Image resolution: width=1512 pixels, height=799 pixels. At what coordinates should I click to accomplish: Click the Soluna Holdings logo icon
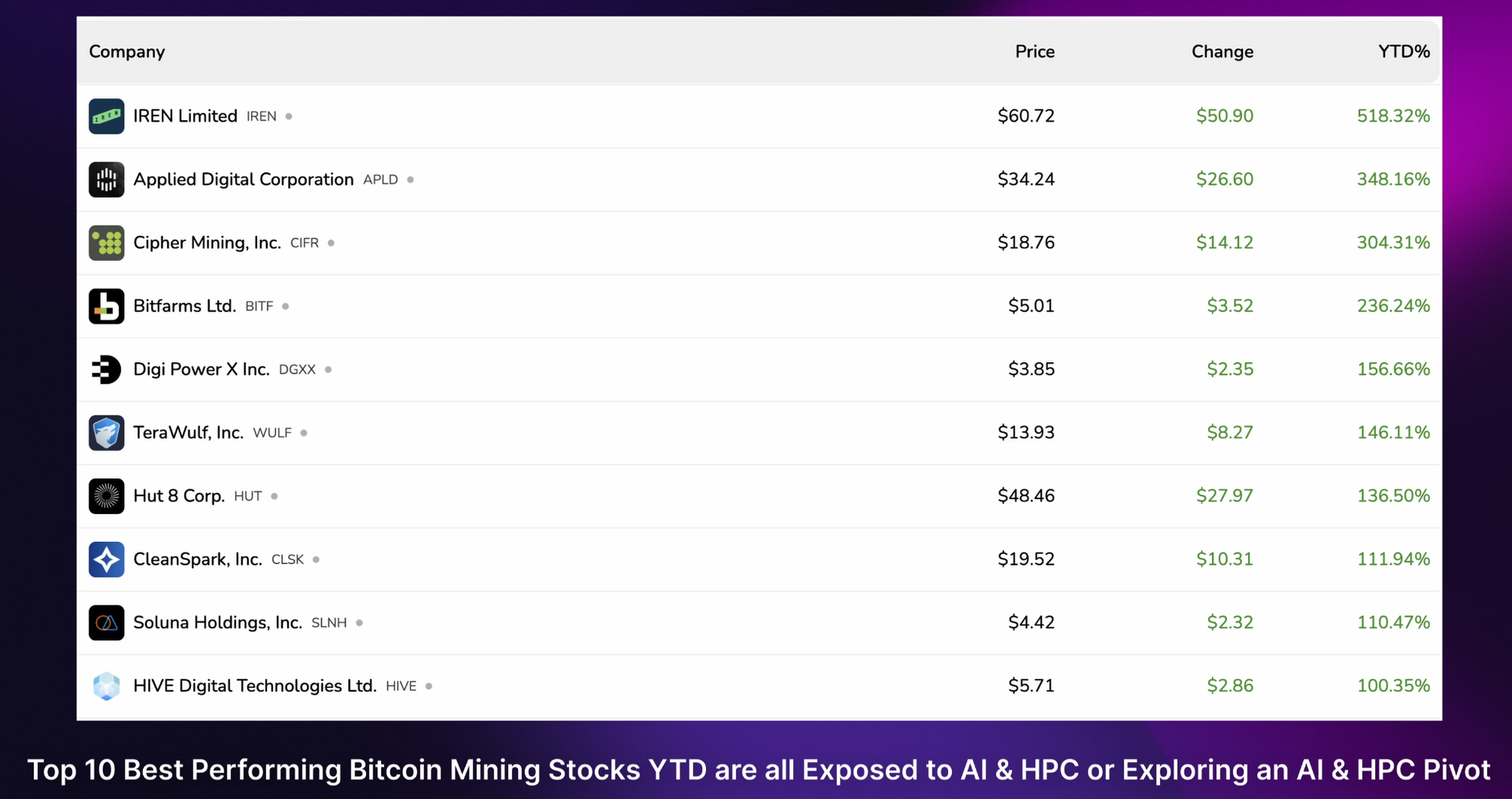(107, 623)
